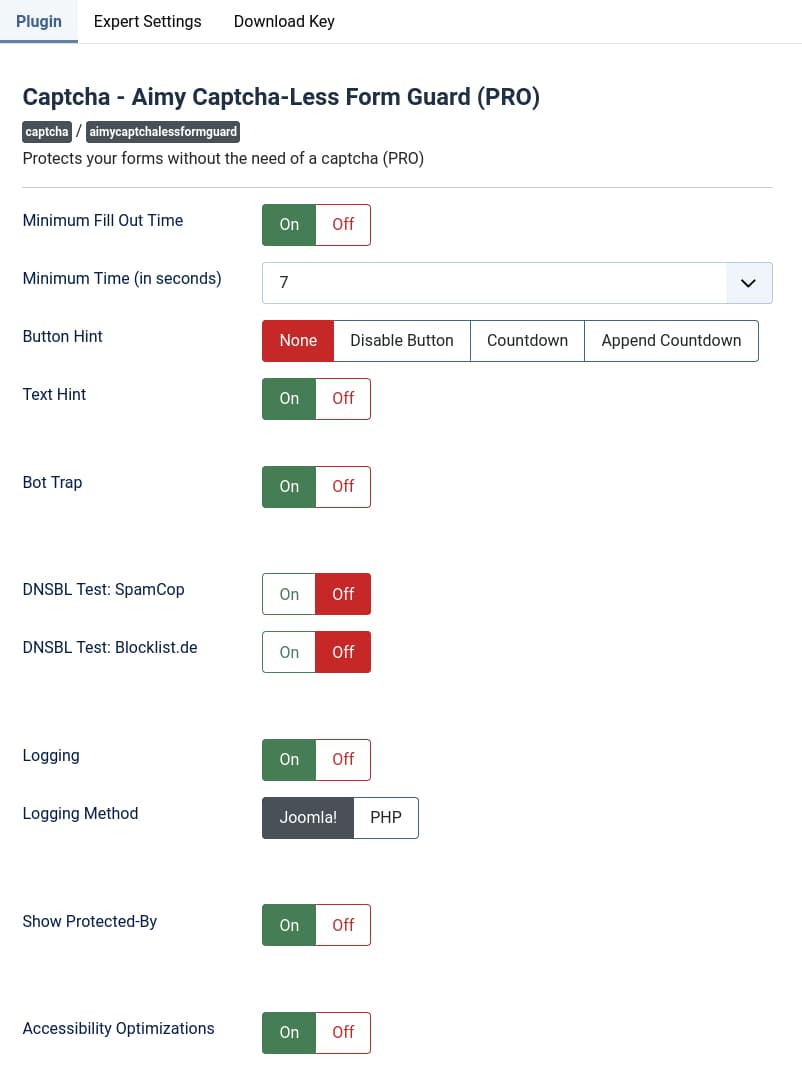Turn off the Text Hint option
This screenshot has height=1077, width=802.
[343, 399]
